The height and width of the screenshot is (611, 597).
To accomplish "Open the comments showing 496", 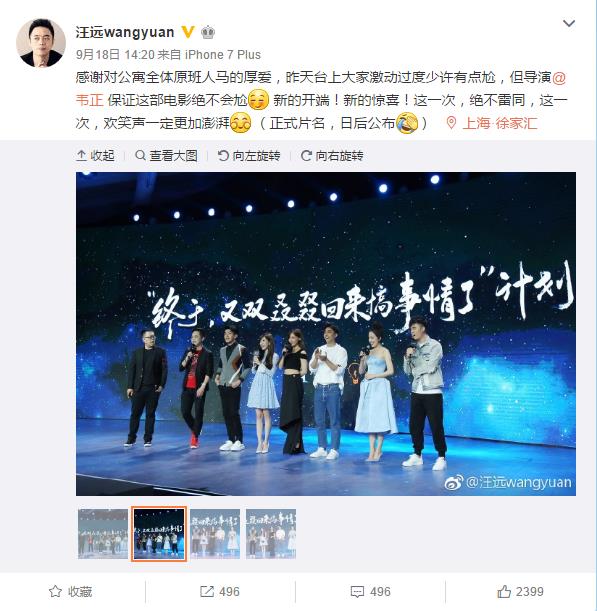I will (370, 592).
